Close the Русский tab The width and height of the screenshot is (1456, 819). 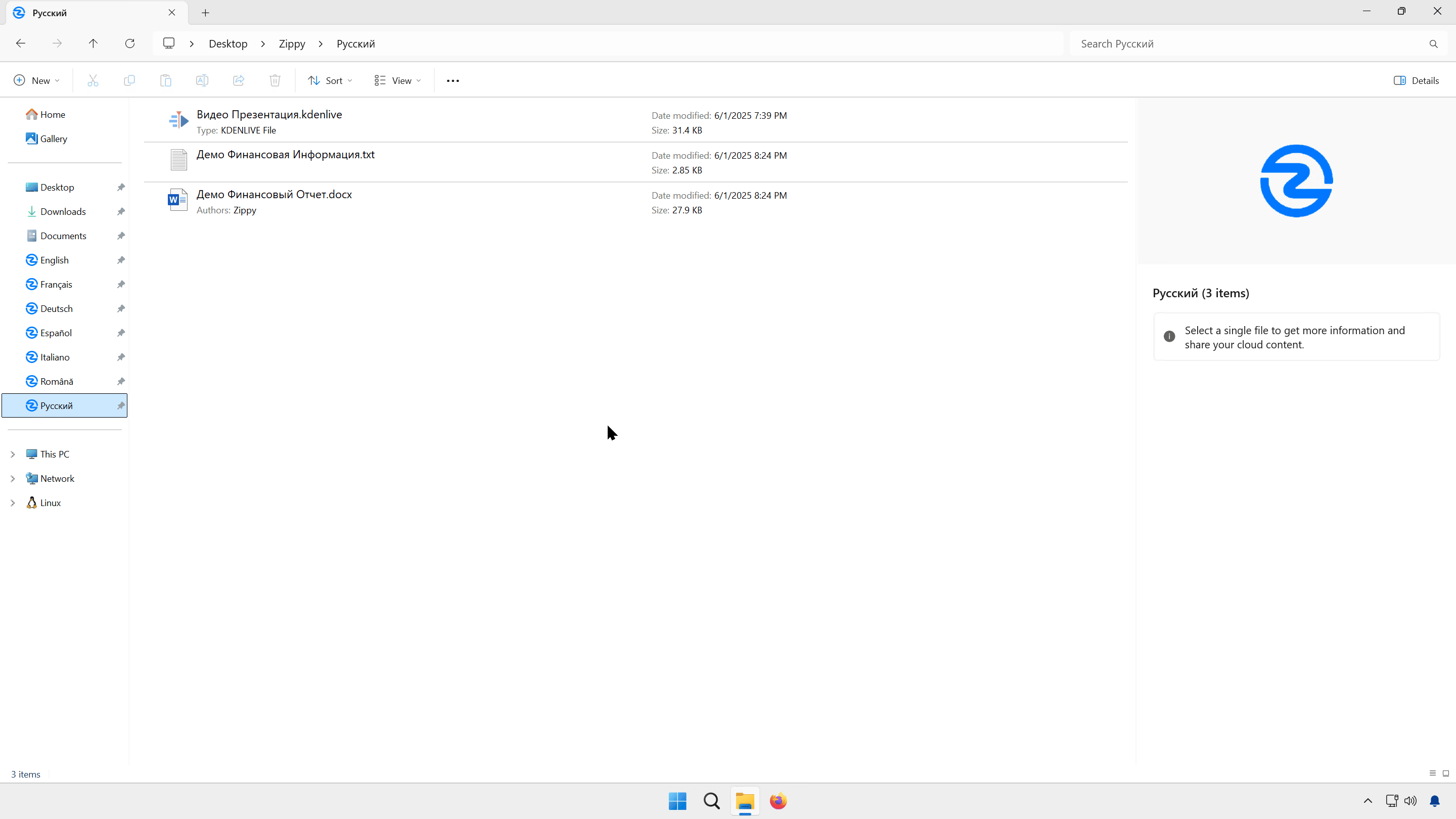click(172, 13)
